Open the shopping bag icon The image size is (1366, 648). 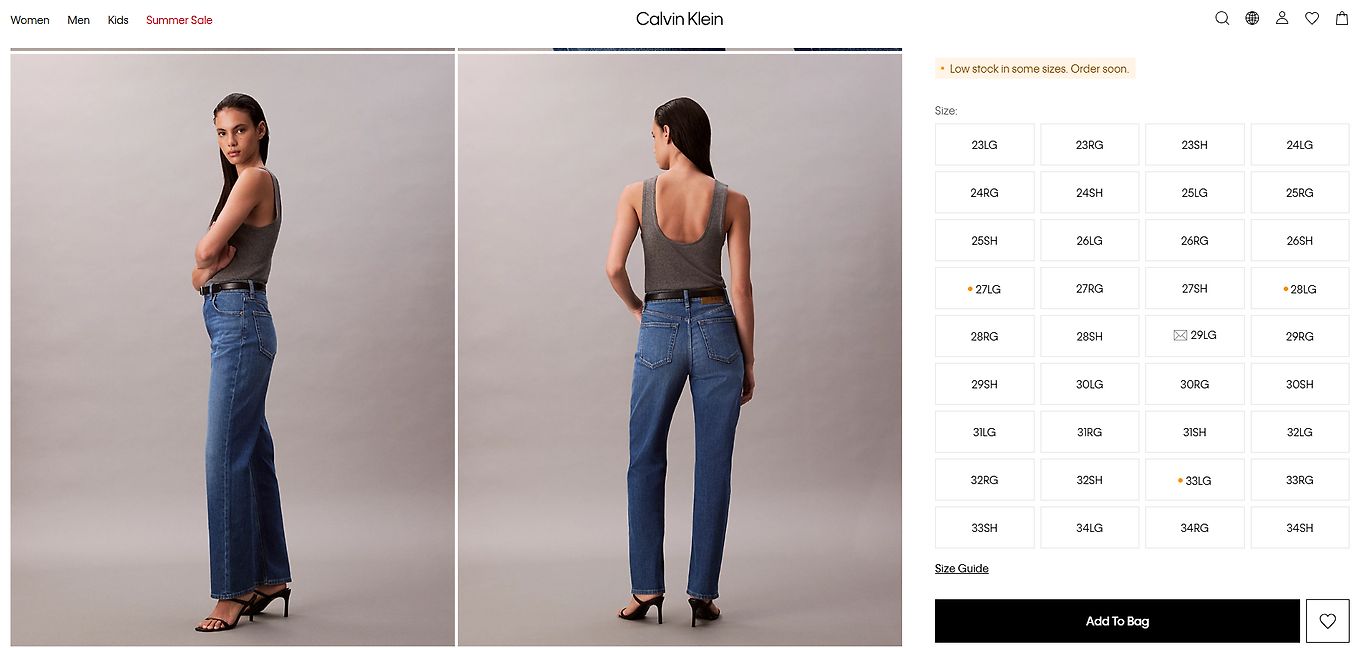[1342, 18]
